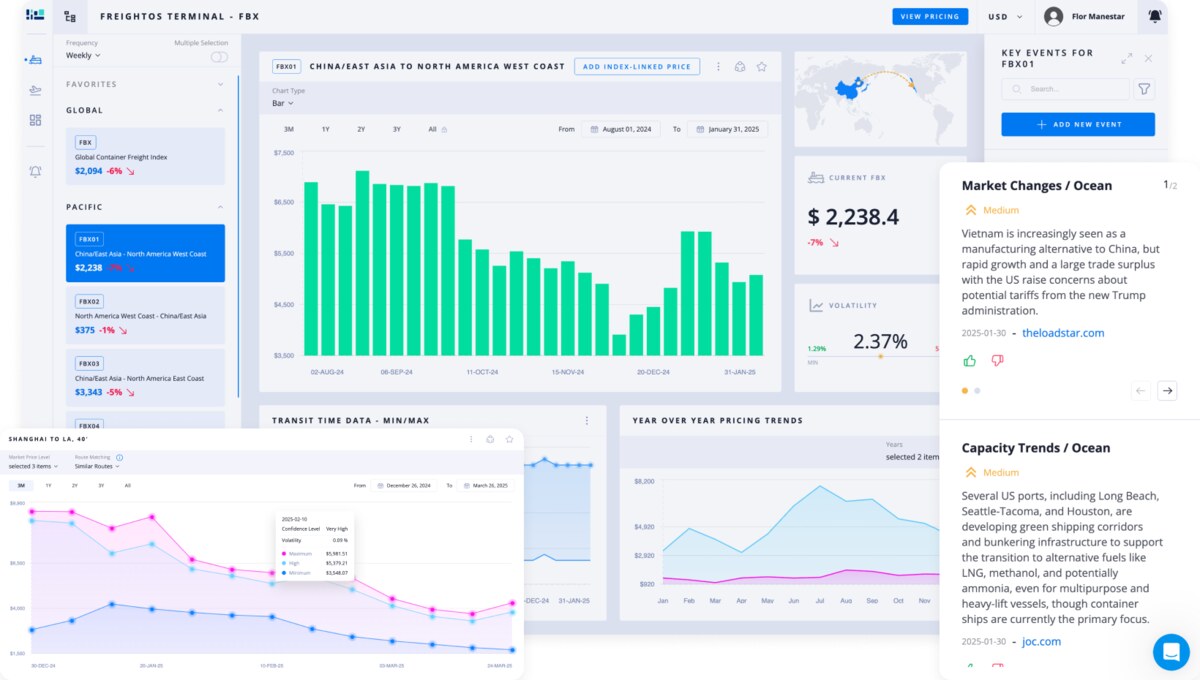
Task: Favorite Shanghai to LA with the star icon
Action: pos(509,439)
